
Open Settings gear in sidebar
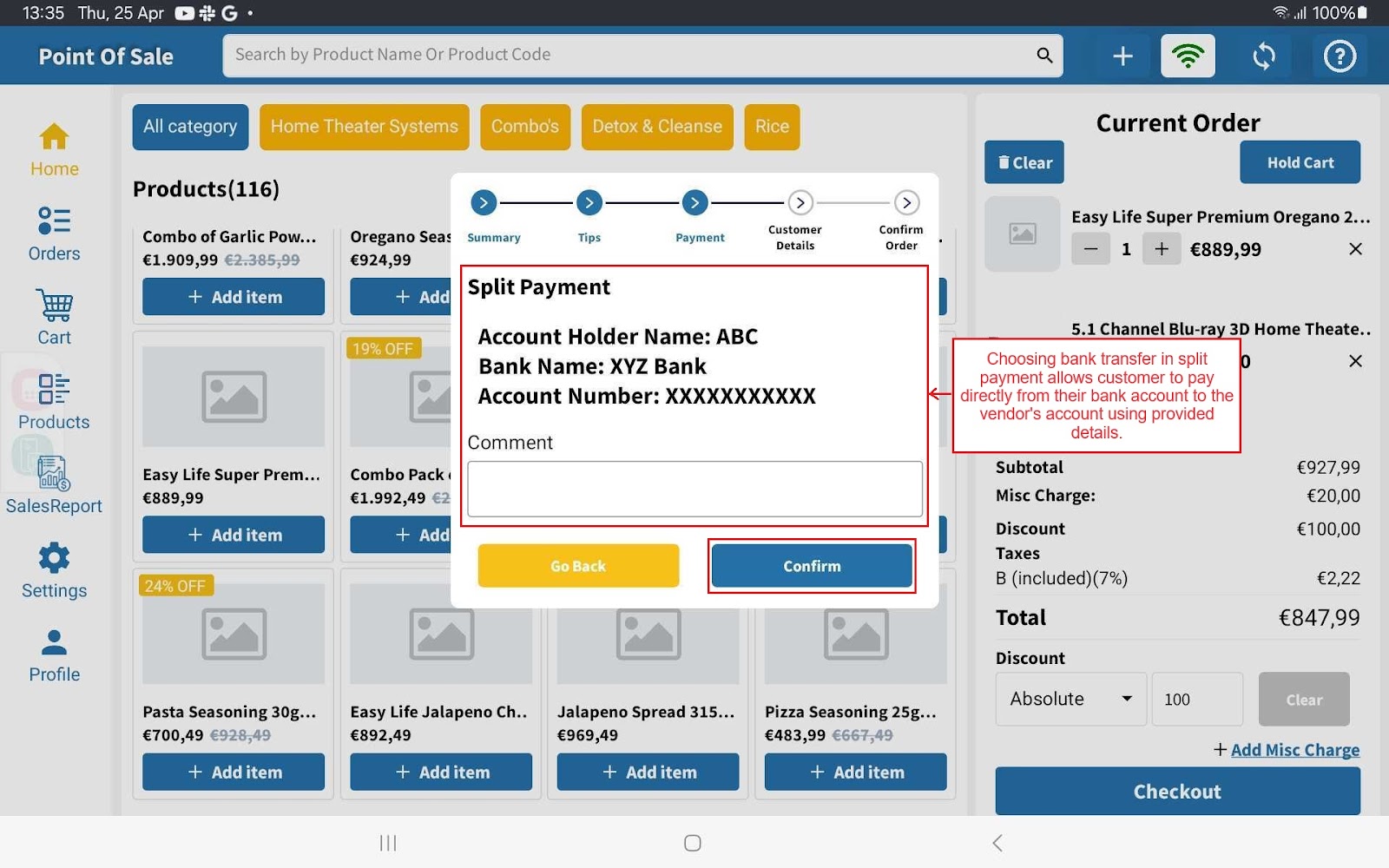coord(54,570)
